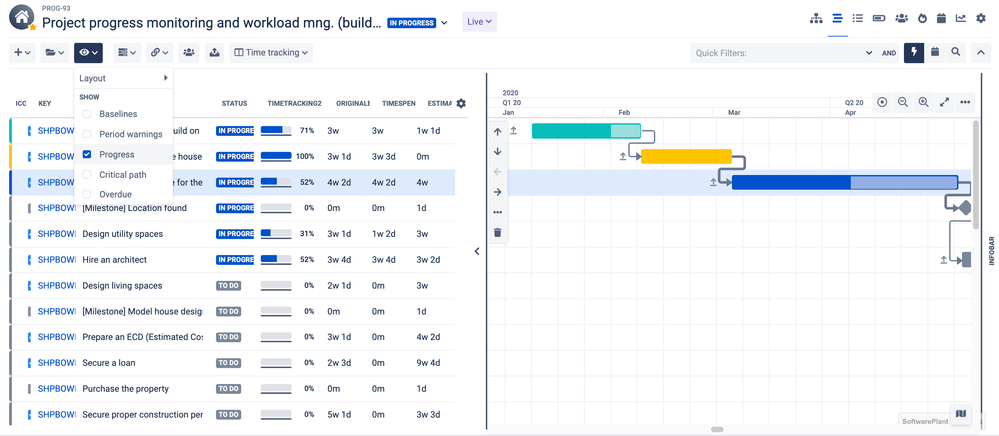Open the IN PROGRESS status chevron in title
This screenshot has width=999, height=436.
pos(445,22)
